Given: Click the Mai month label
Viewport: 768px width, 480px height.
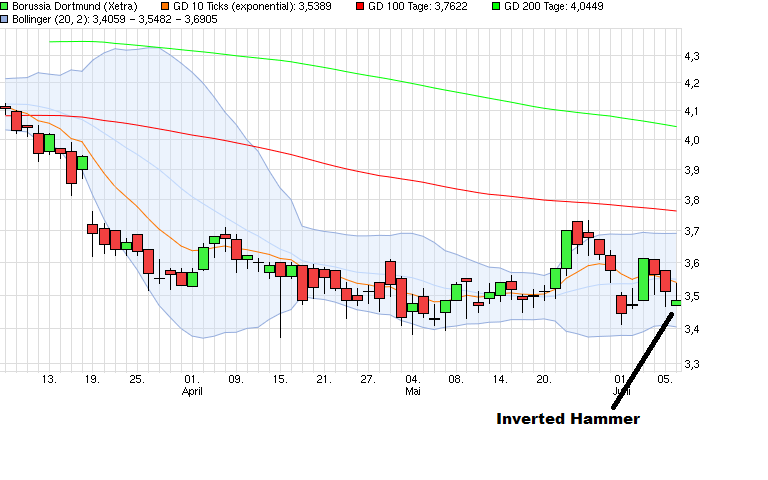Looking at the screenshot, I should tap(412, 392).
